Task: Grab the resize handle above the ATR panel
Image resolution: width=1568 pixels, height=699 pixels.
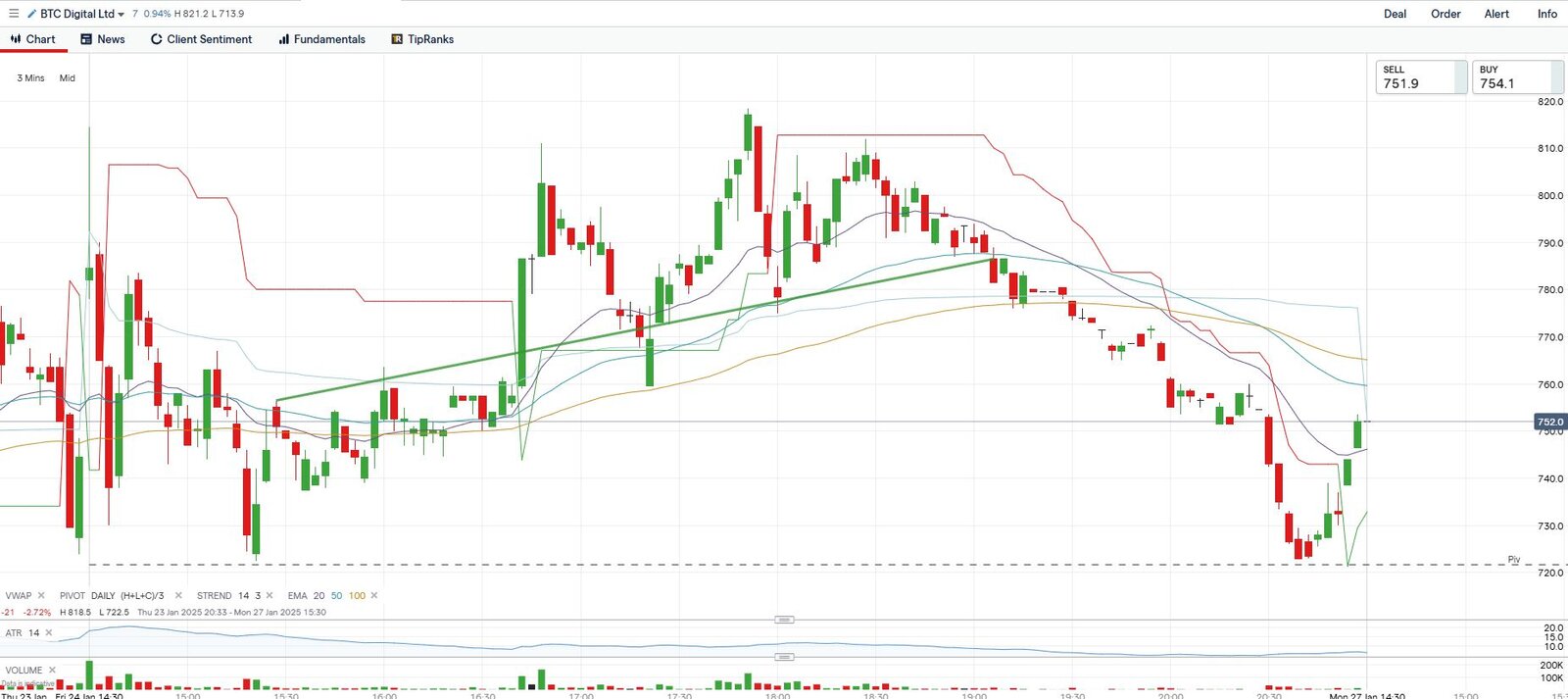Action: (784, 620)
